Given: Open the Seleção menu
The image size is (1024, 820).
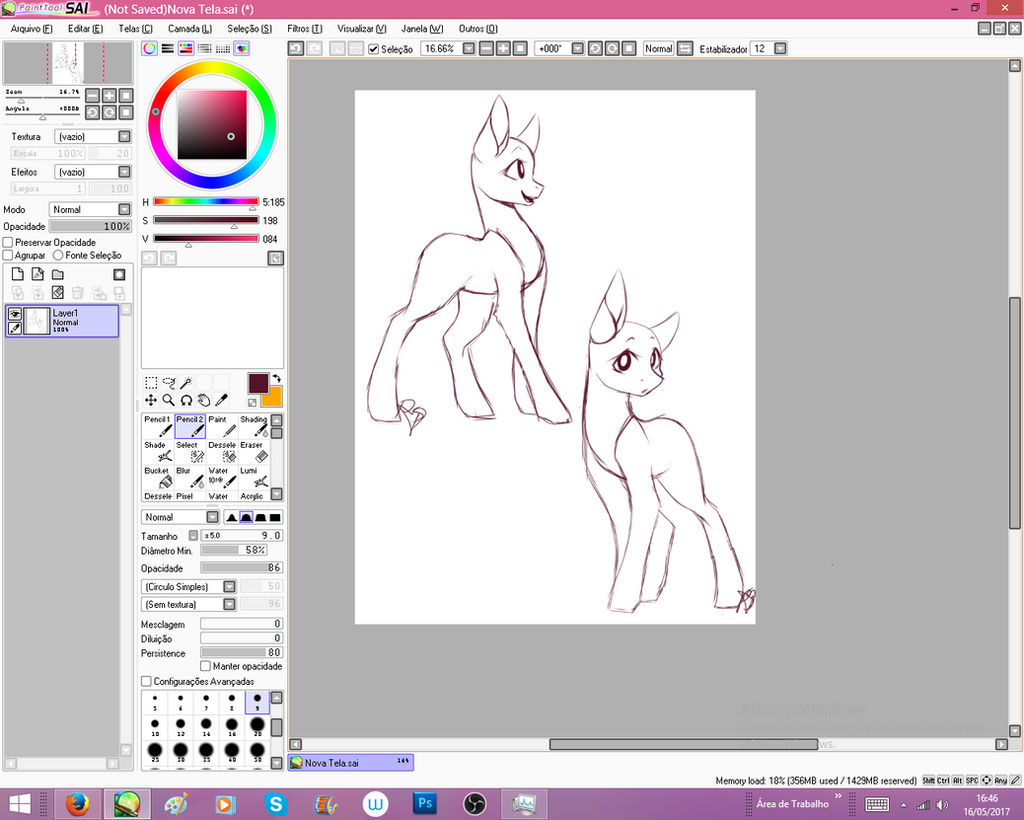Looking at the screenshot, I should click(x=249, y=29).
